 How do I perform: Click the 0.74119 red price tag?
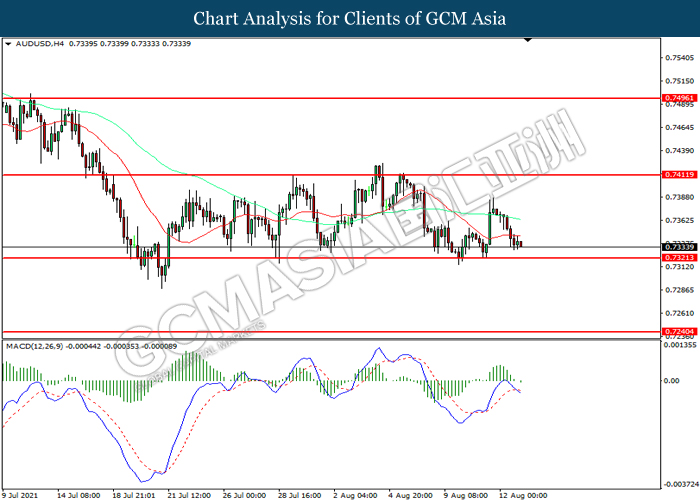679,174
